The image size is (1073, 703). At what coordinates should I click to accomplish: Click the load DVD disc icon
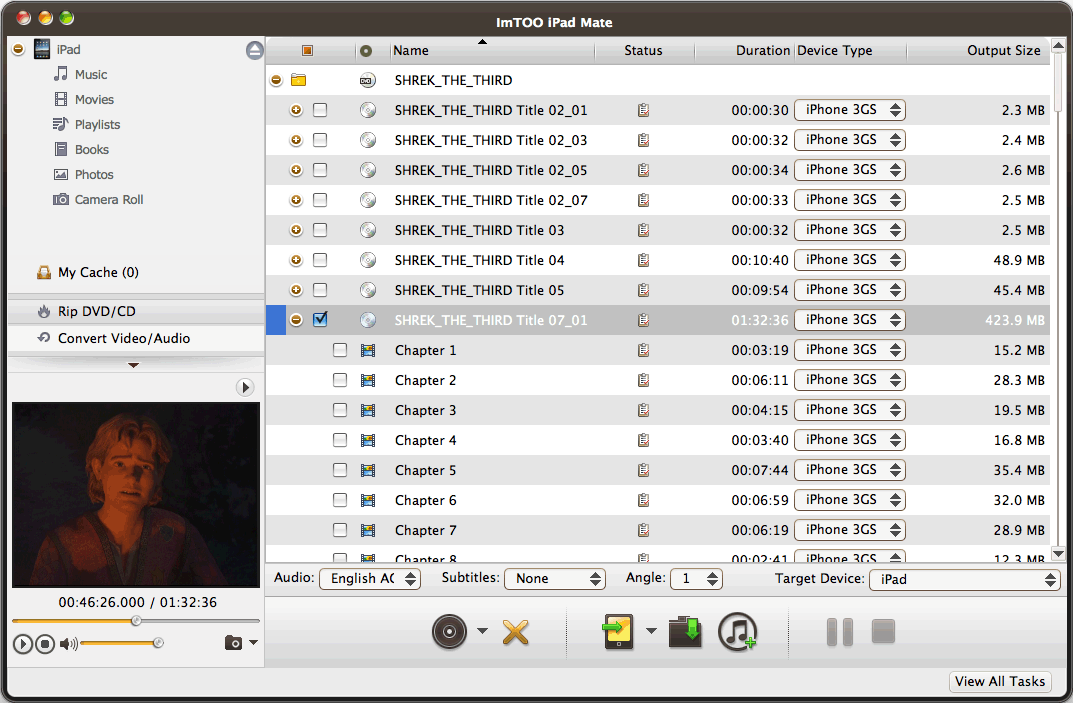[x=450, y=631]
